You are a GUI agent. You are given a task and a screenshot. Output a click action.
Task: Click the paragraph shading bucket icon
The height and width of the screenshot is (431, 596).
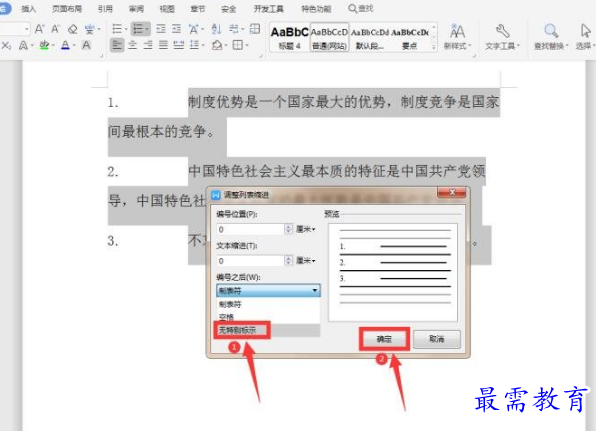tap(217, 45)
